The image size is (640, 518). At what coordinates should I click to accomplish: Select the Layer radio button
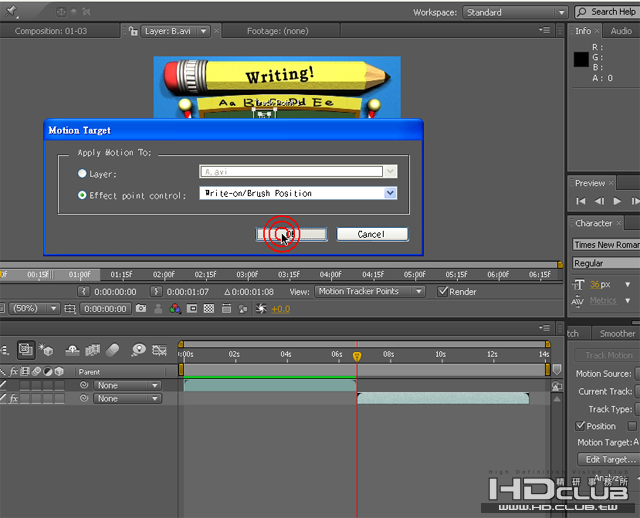click(x=82, y=173)
